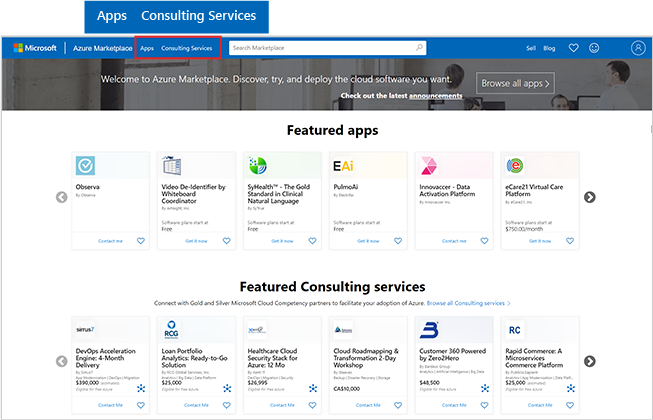653x420 pixels.
Task: Open Healthcare Cloud Security Stack title
Action: point(272,358)
